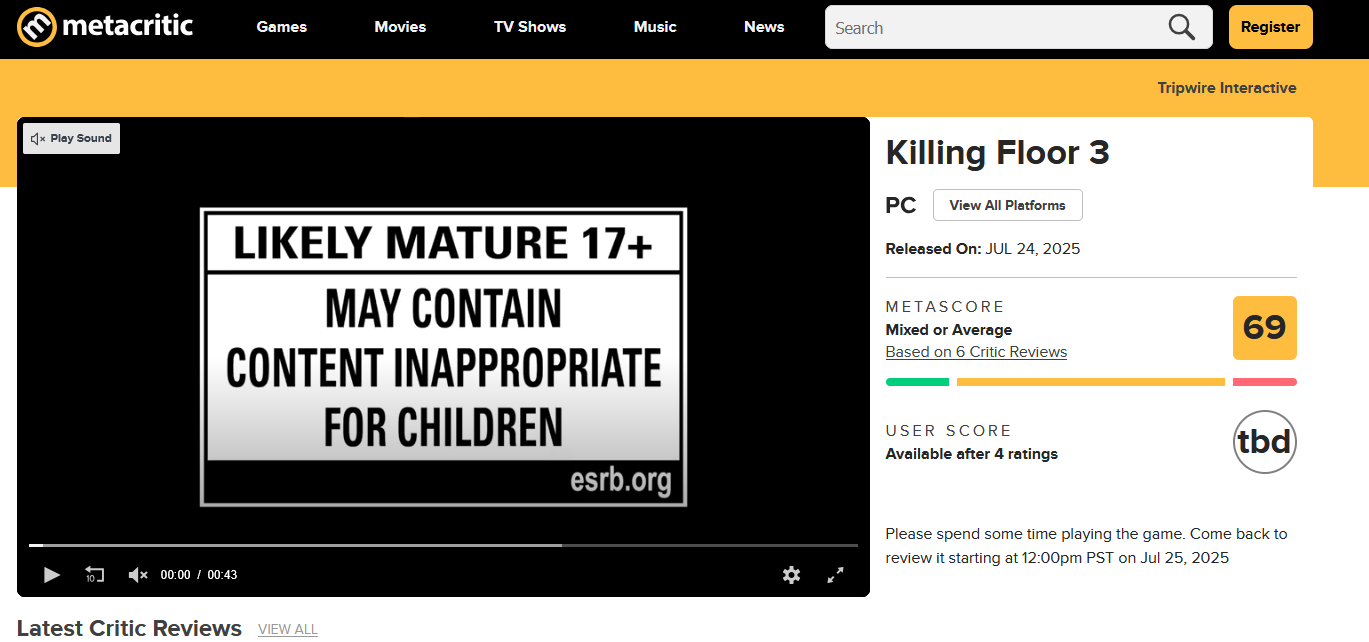Unmute using the player volume icon
Image resolution: width=1369 pixels, height=642 pixels.
(138, 575)
